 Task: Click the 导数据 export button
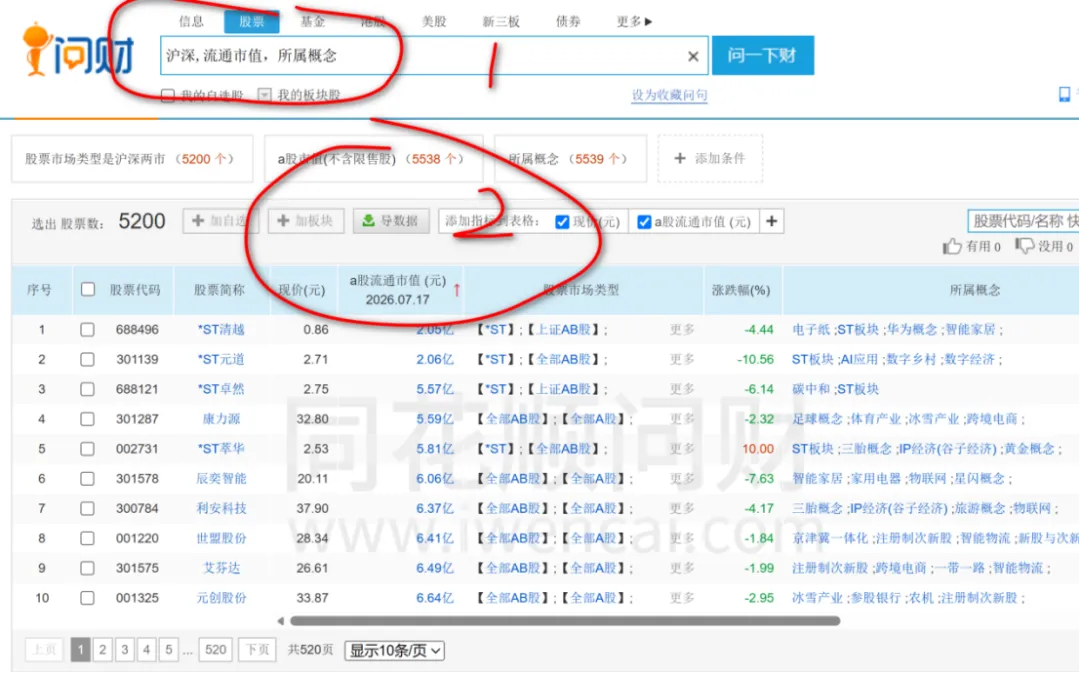391,221
